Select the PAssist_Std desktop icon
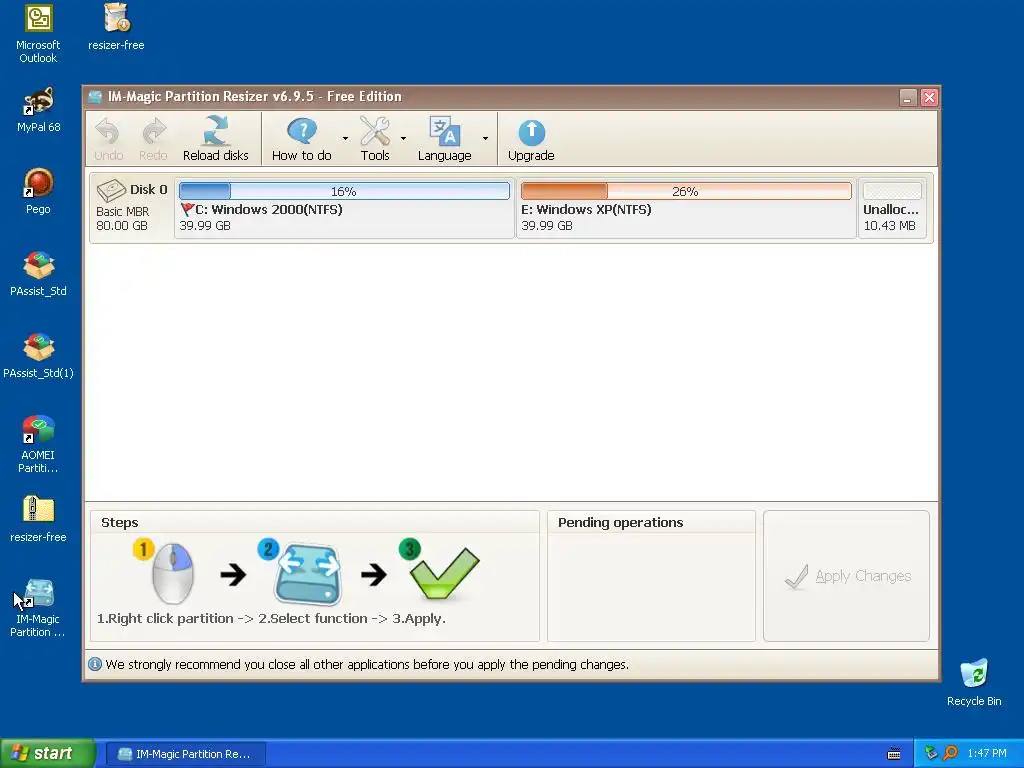 click(x=39, y=274)
